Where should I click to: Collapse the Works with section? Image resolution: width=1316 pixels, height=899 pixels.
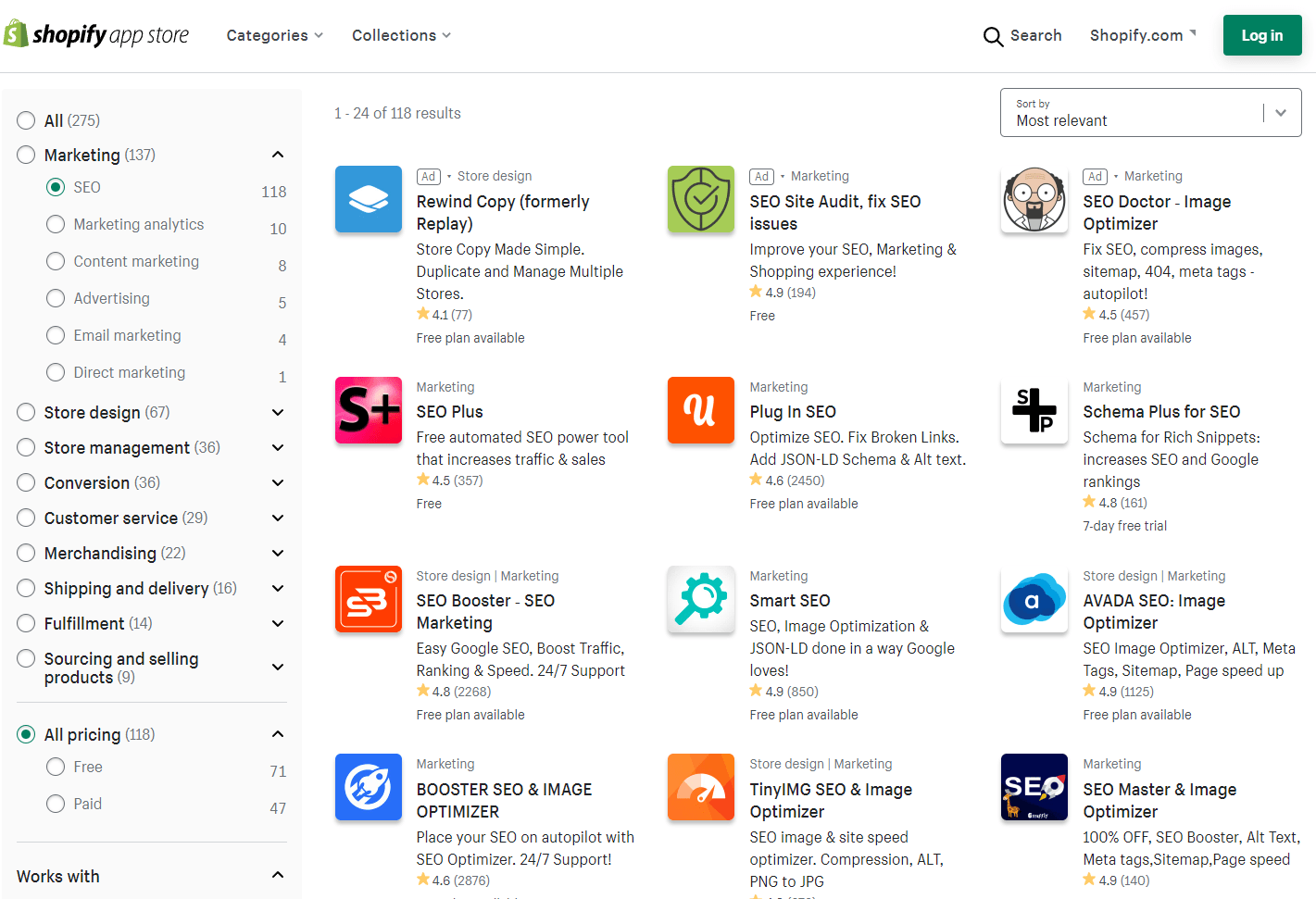pyautogui.click(x=278, y=875)
